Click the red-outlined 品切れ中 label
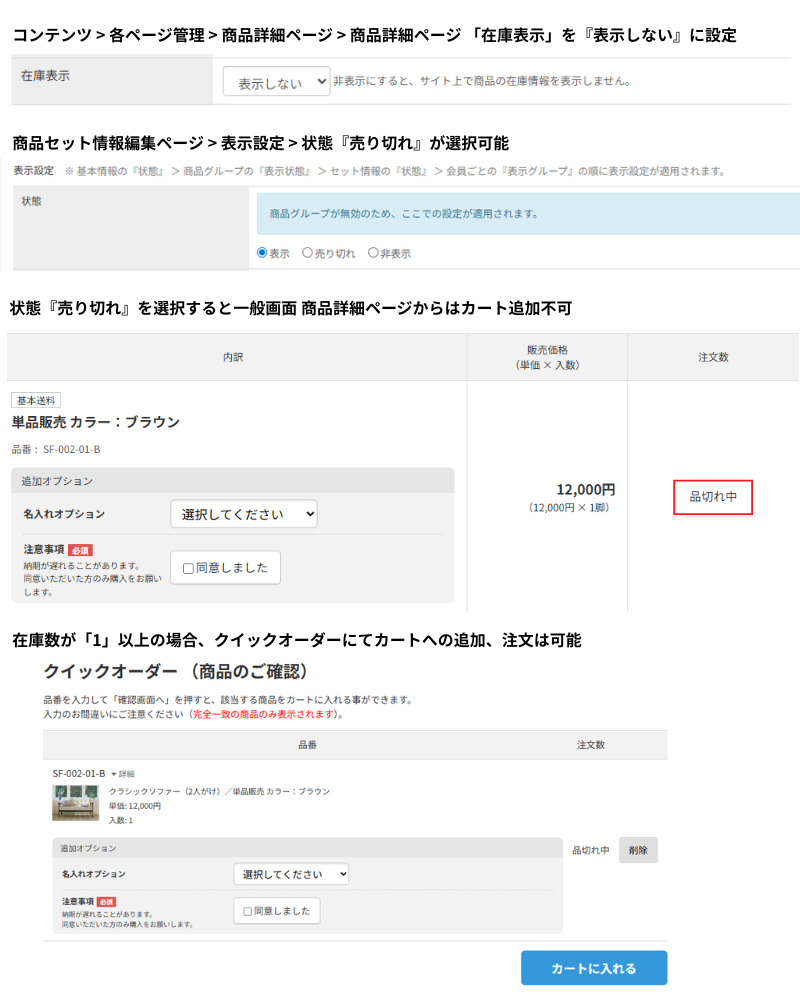The height and width of the screenshot is (1000, 800). pos(713,496)
